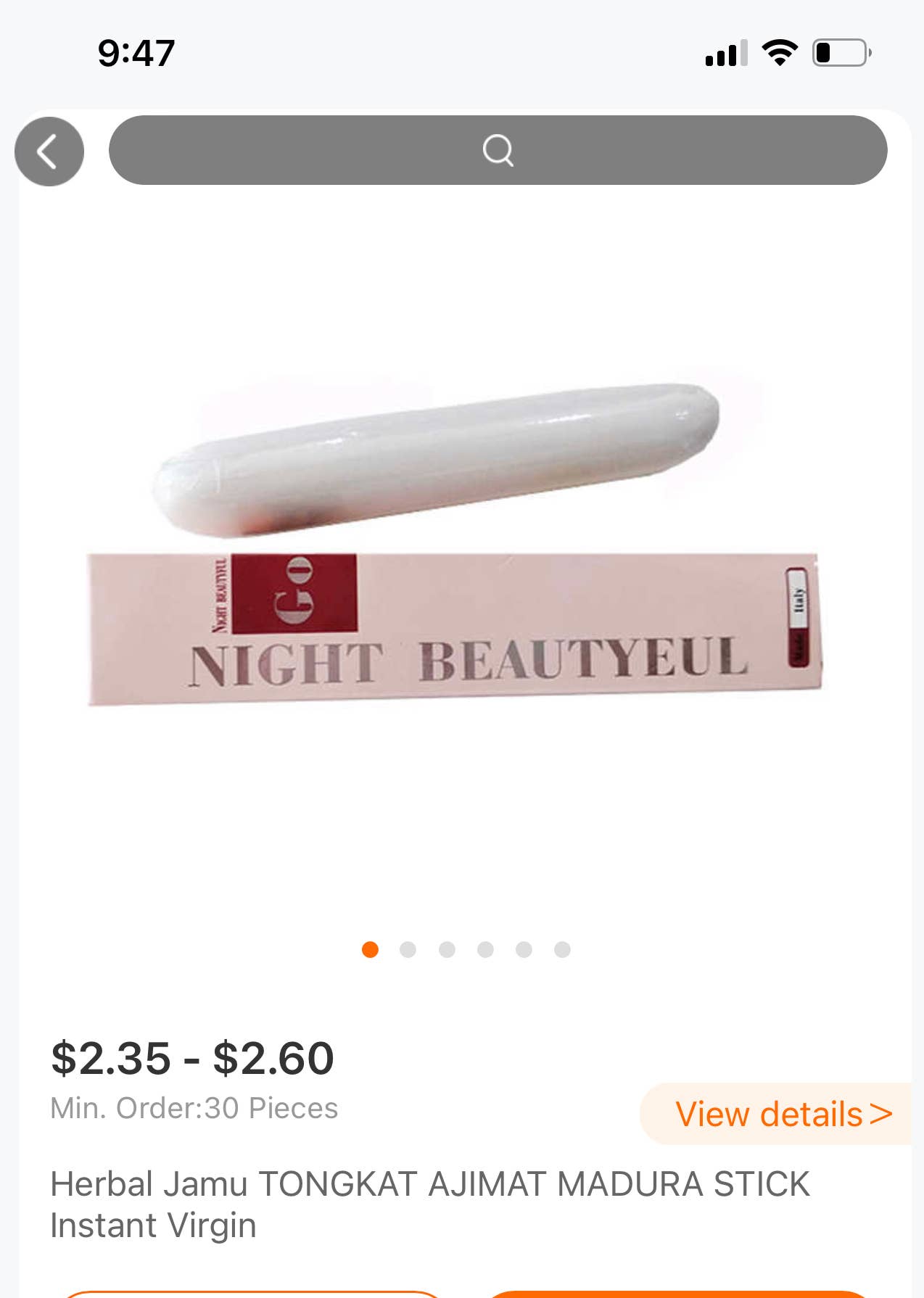Tap the 9:47 clock in status bar
This screenshot has width=924, height=1298.
click(136, 53)
